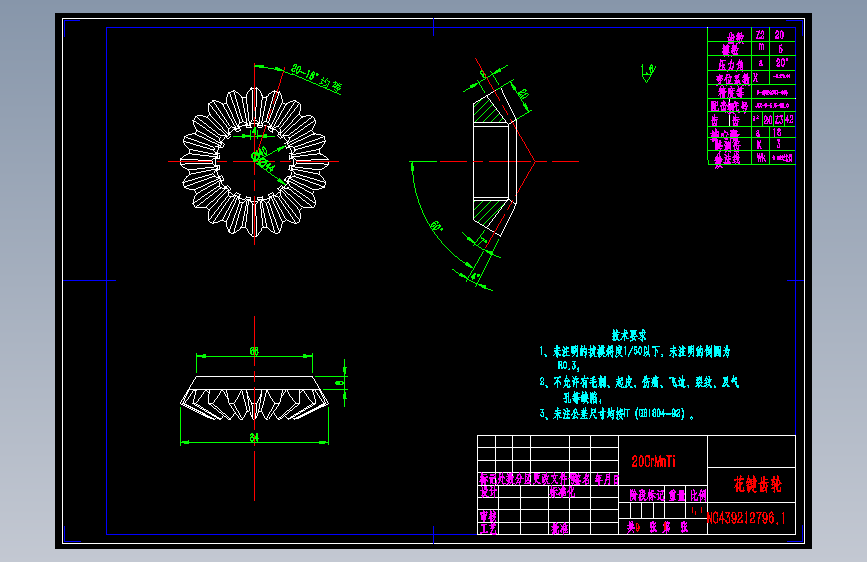The width and height of the screenshot is (867, 562).
Task: Click the drawing number "NC439212796.1"
Action: 746,518
